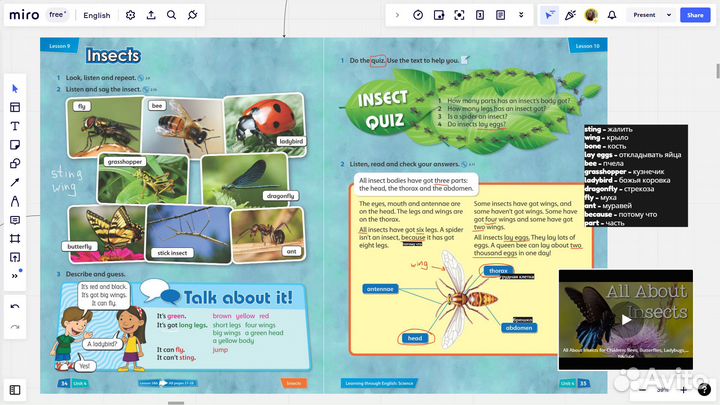Expand more tools in left toolbar

point(15,273)
